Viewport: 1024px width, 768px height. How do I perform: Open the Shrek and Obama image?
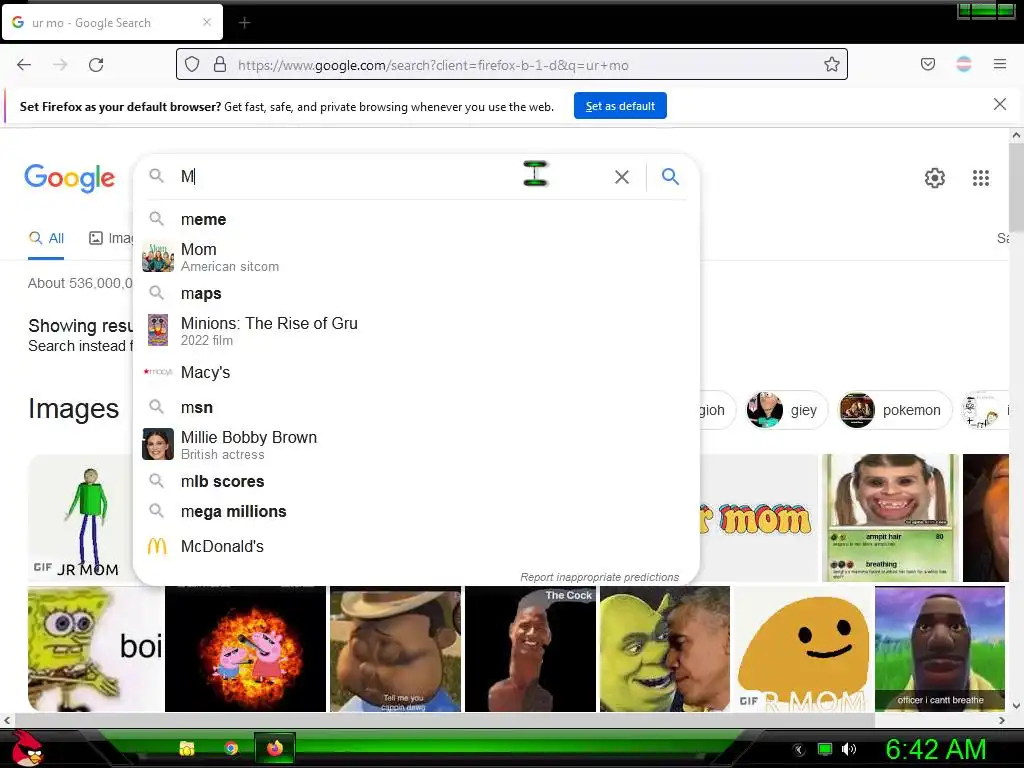665,648
